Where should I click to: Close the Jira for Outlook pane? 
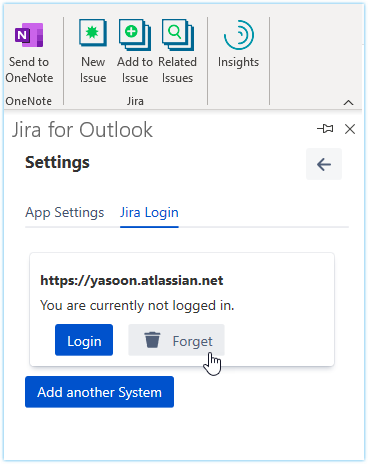[x=350, y=129]
